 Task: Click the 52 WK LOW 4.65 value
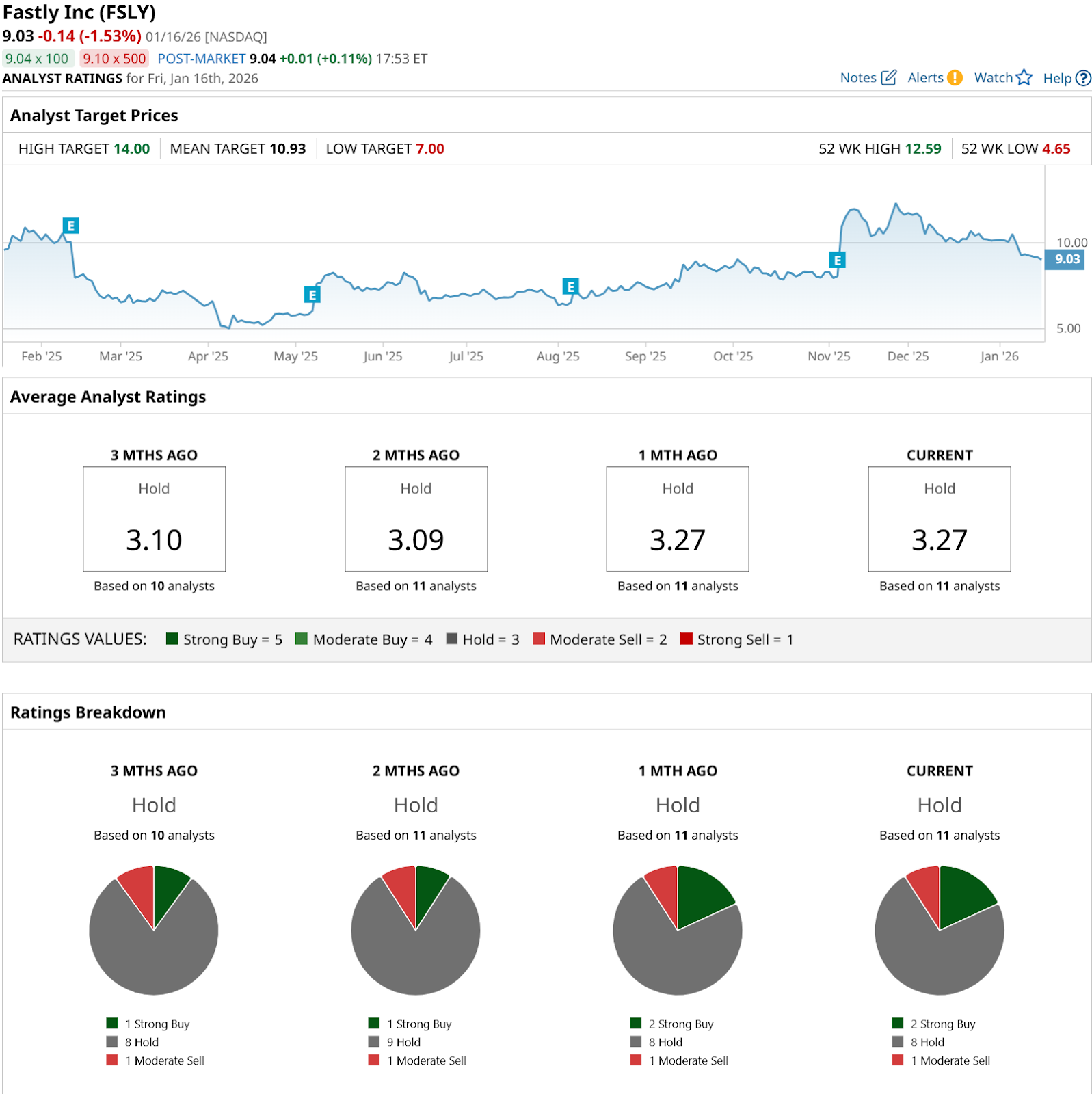[x=1056, y=149]
